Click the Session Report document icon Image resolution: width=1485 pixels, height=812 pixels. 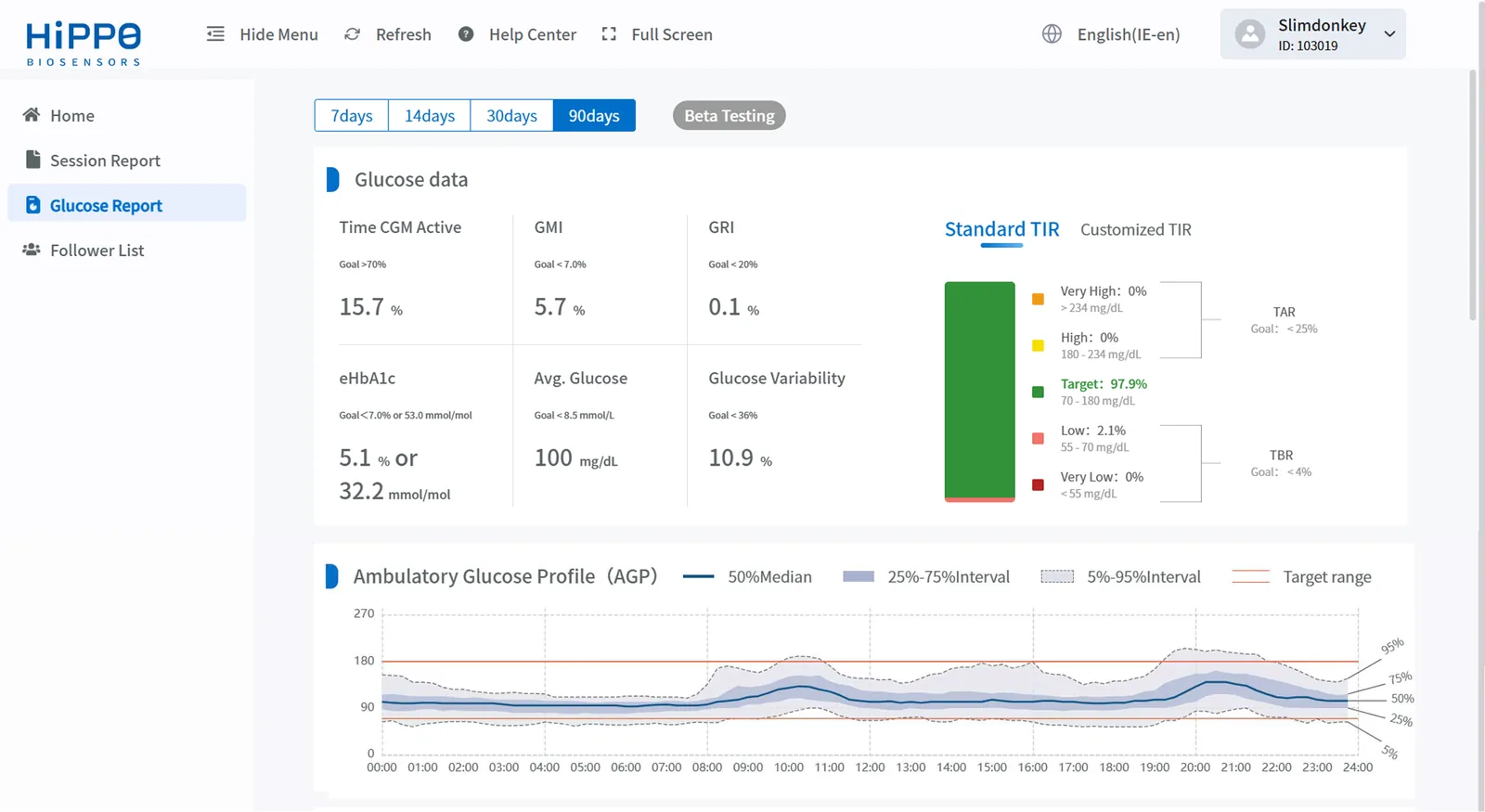click(x=32, y=160)
